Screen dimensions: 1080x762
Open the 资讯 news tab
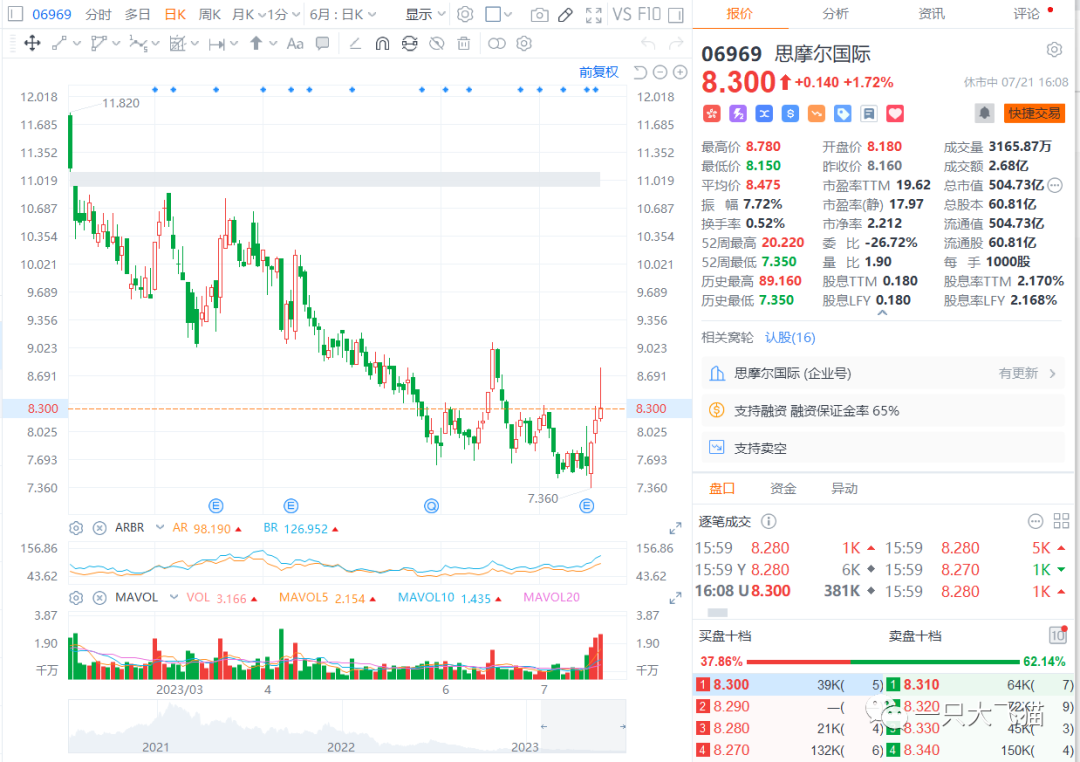coord(931,14)
